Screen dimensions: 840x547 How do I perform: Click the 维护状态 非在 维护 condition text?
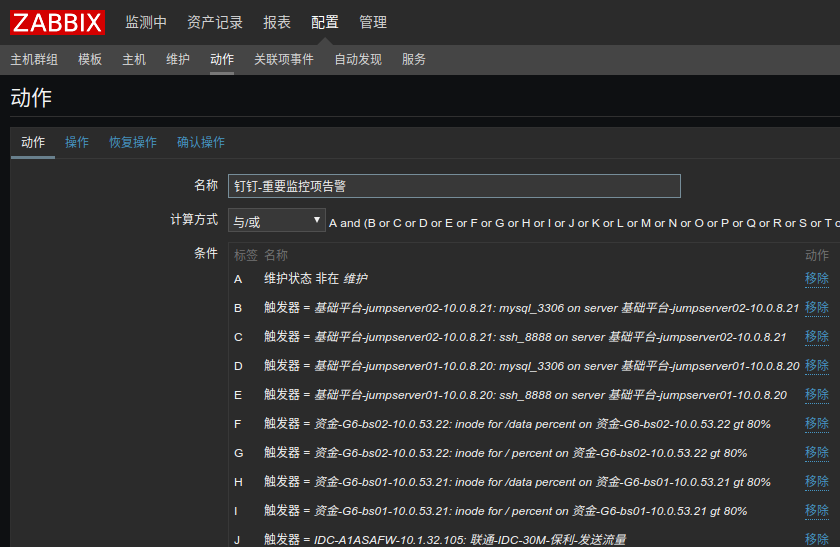tap(316, 279)
